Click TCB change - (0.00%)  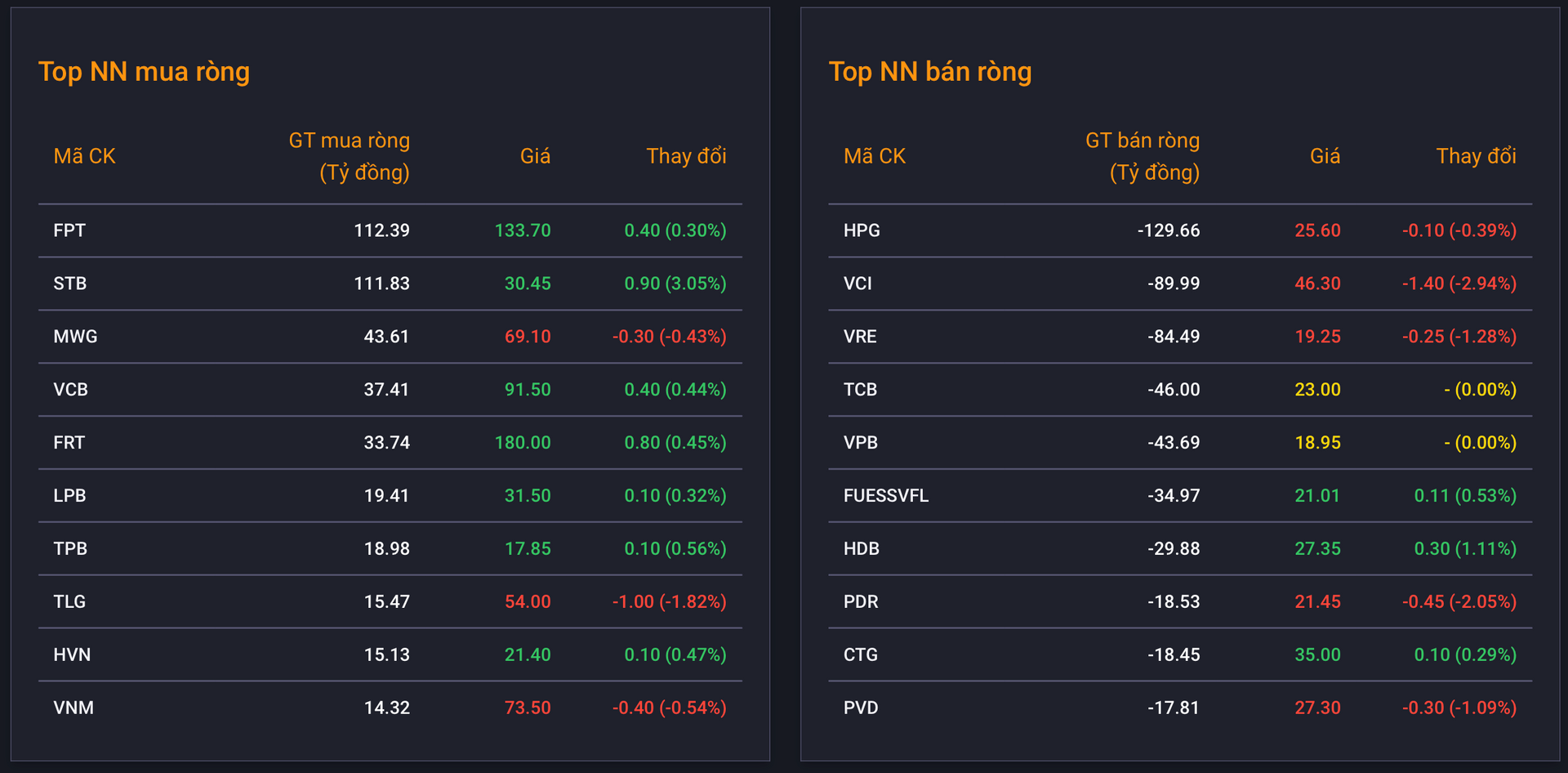click(1481, 390)
